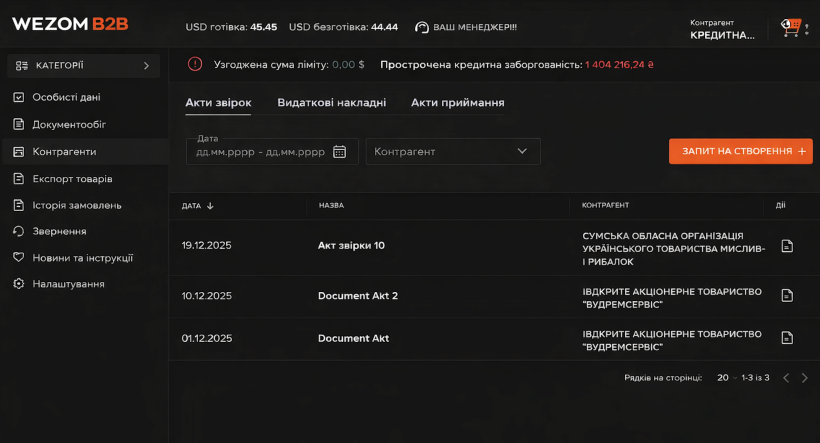Go to next page arrow
The image size is (820, 443).
click(x=805, y=378)
